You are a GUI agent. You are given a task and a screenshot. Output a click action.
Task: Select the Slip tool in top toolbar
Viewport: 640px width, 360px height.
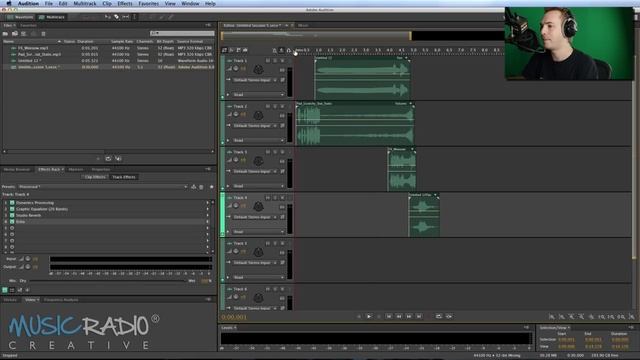(x=126, y=17)
